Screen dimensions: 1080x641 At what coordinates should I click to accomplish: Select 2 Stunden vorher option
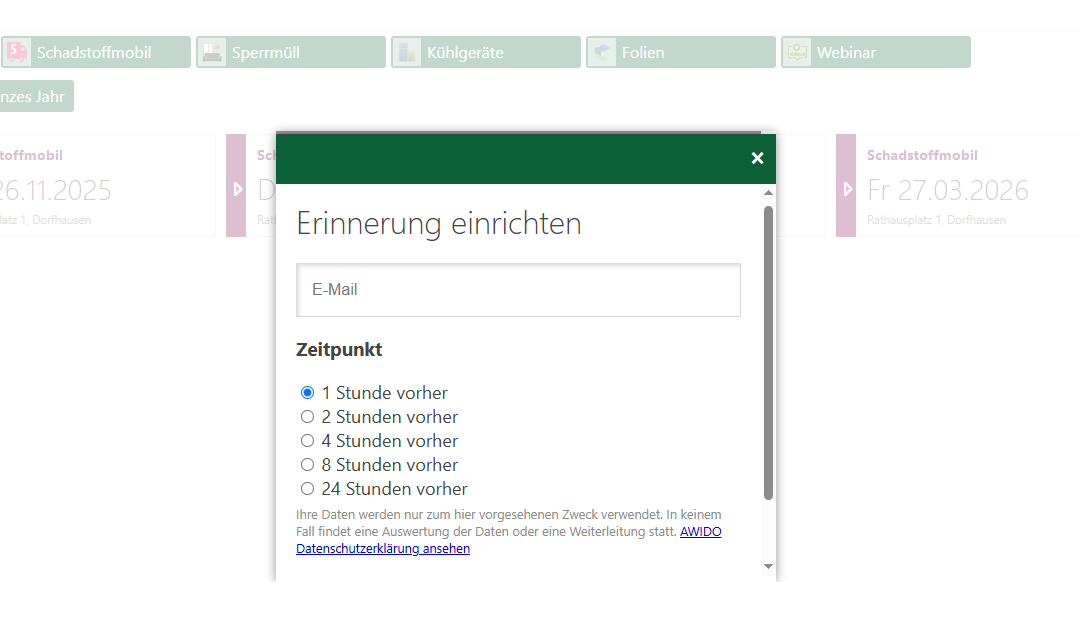click(308, 417)
